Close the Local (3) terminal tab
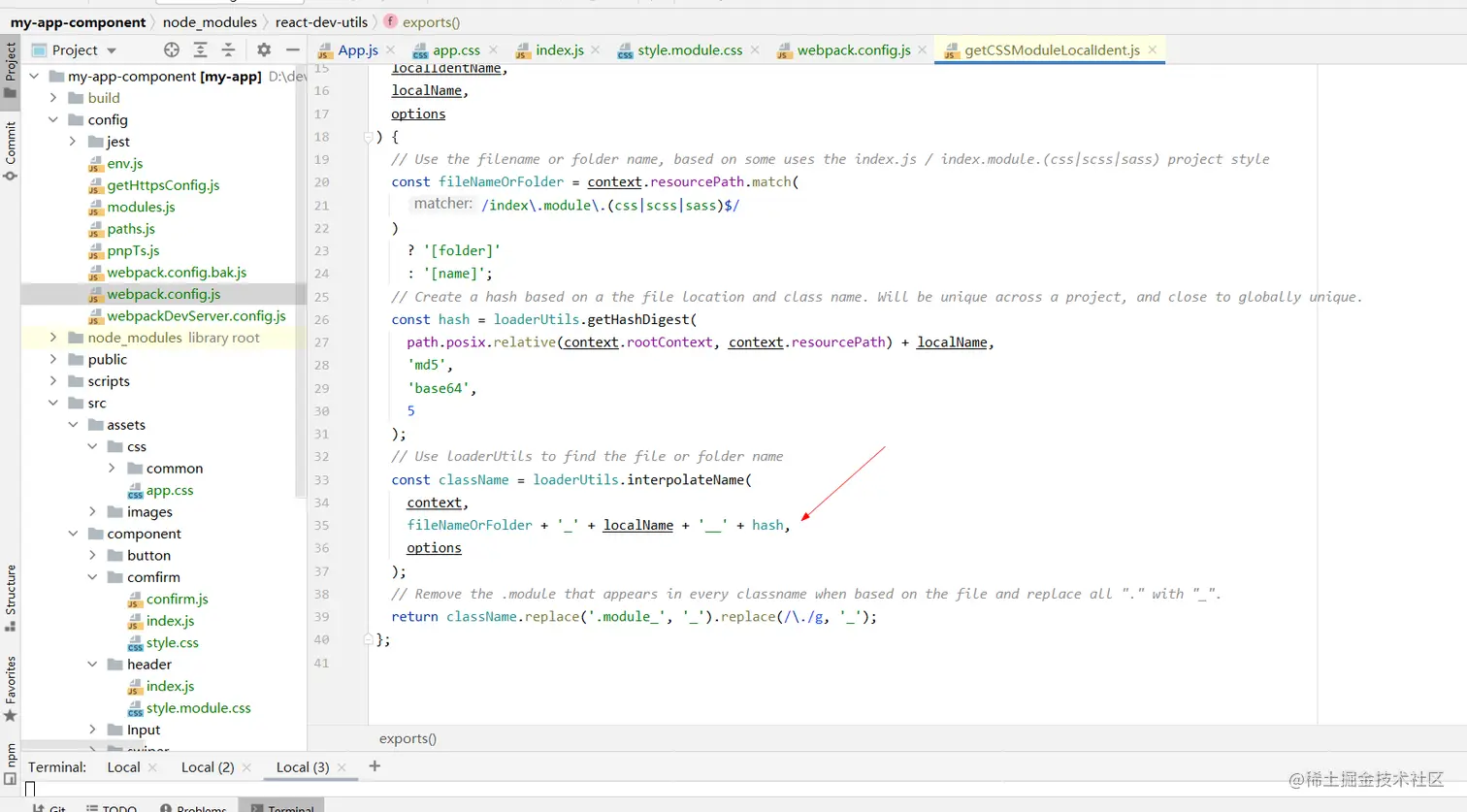Screen dimensions: 1467x812 (x=342, y=767)
